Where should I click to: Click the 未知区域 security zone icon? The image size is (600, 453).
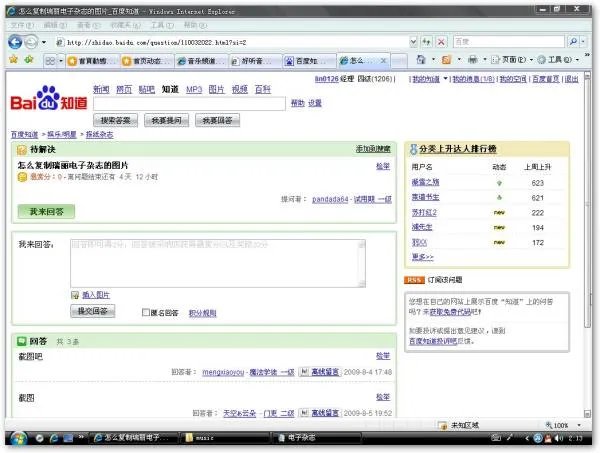click(442, 425)
